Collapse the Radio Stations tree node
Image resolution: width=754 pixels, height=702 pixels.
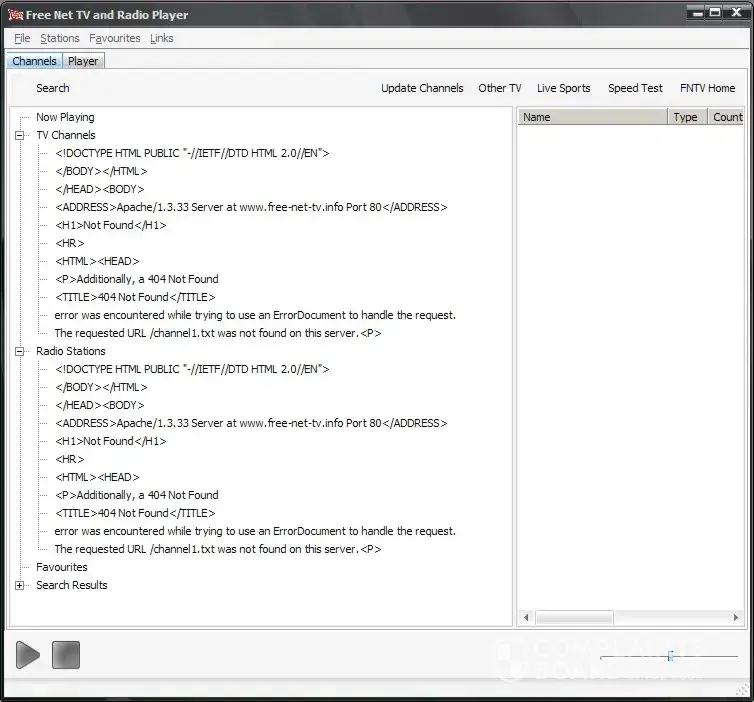coord(20,351)
